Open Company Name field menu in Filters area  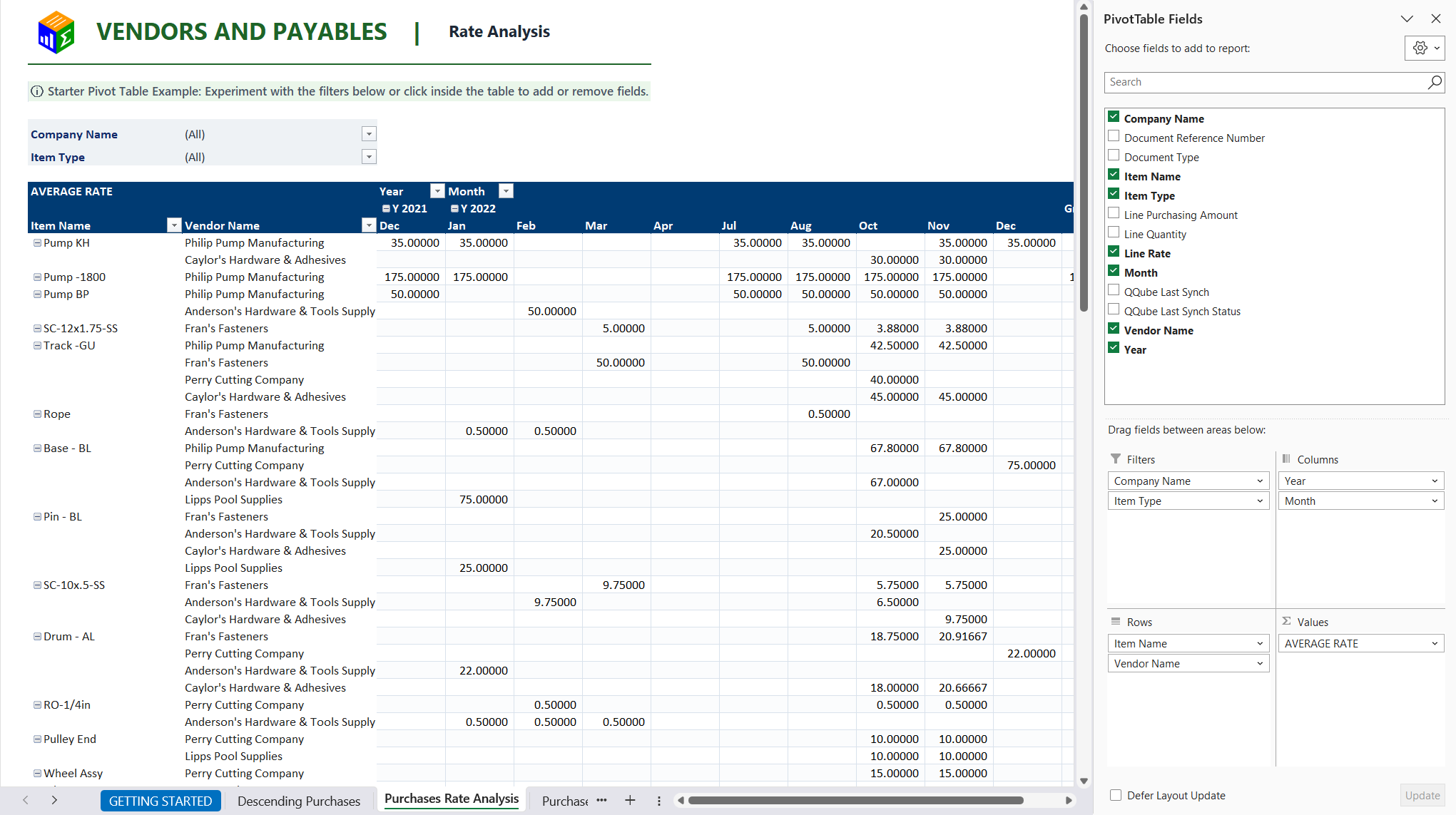[x=1260, y=481]
